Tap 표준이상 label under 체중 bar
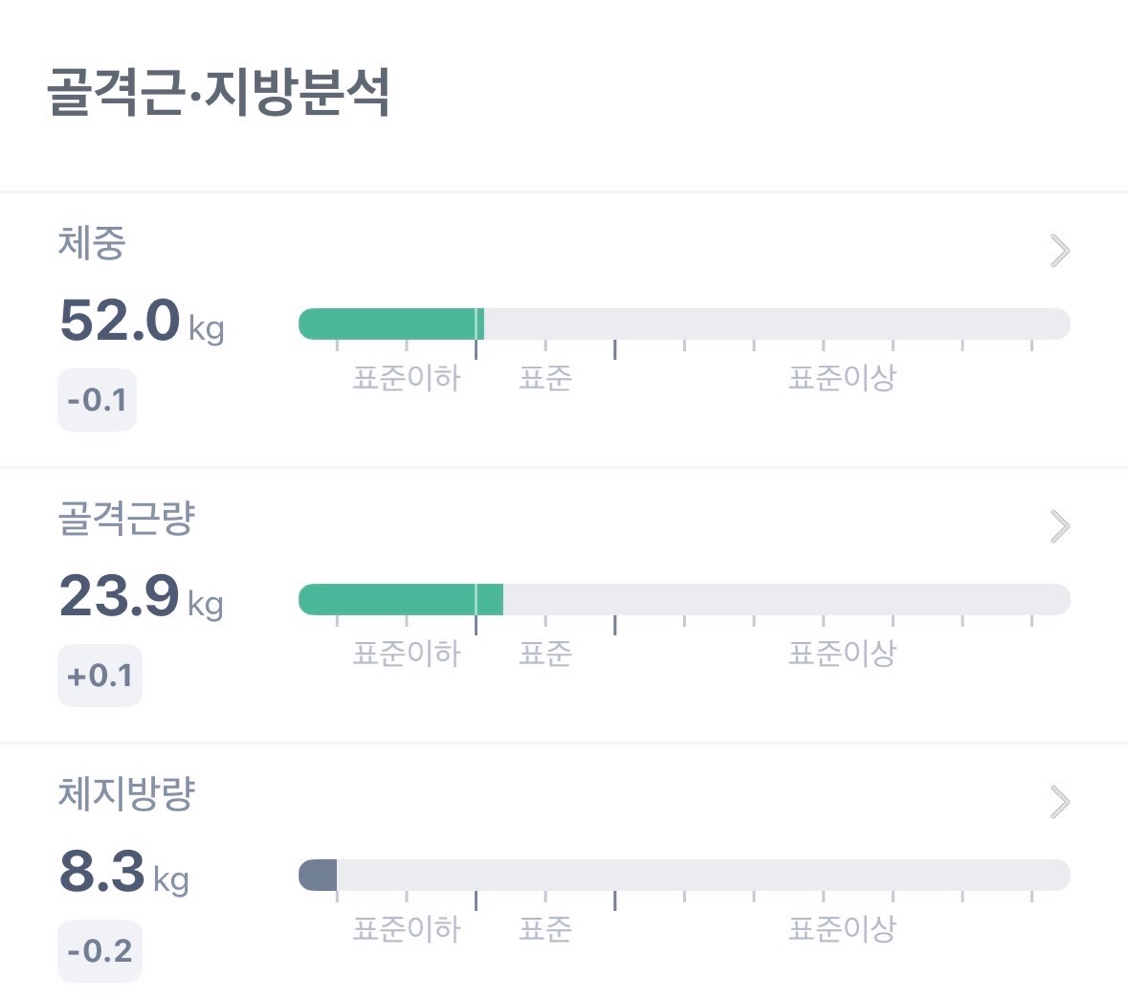This screenshot has width=1128, height=1000. pos(842,378)
